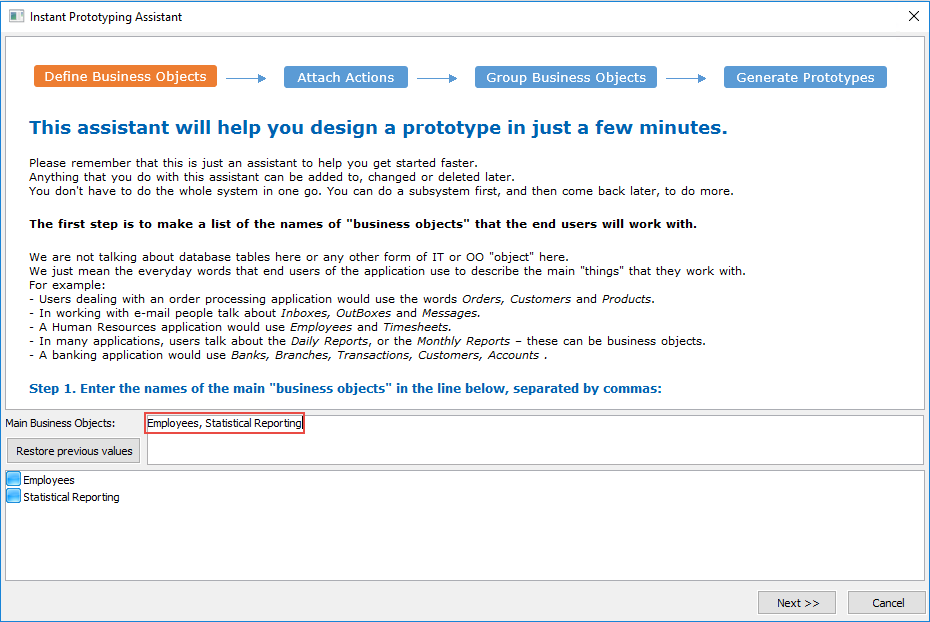Click the Restore previous values button
This screenshot has height=622, width=930.
coord(74,451)
